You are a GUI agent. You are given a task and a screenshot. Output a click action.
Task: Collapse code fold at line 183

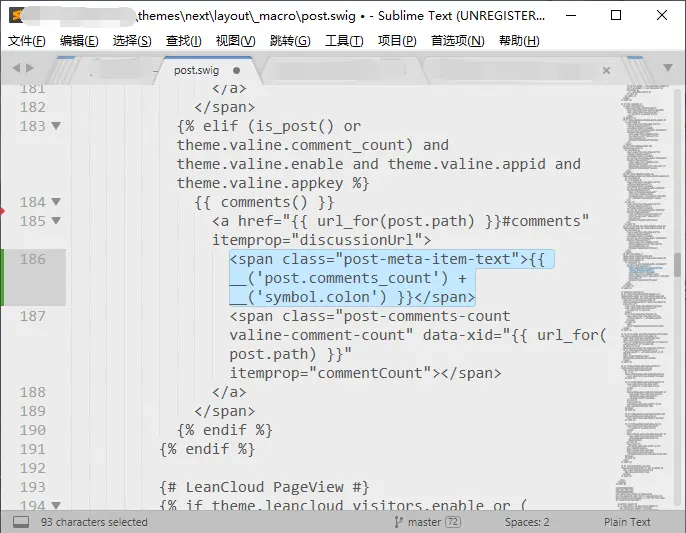55,126
